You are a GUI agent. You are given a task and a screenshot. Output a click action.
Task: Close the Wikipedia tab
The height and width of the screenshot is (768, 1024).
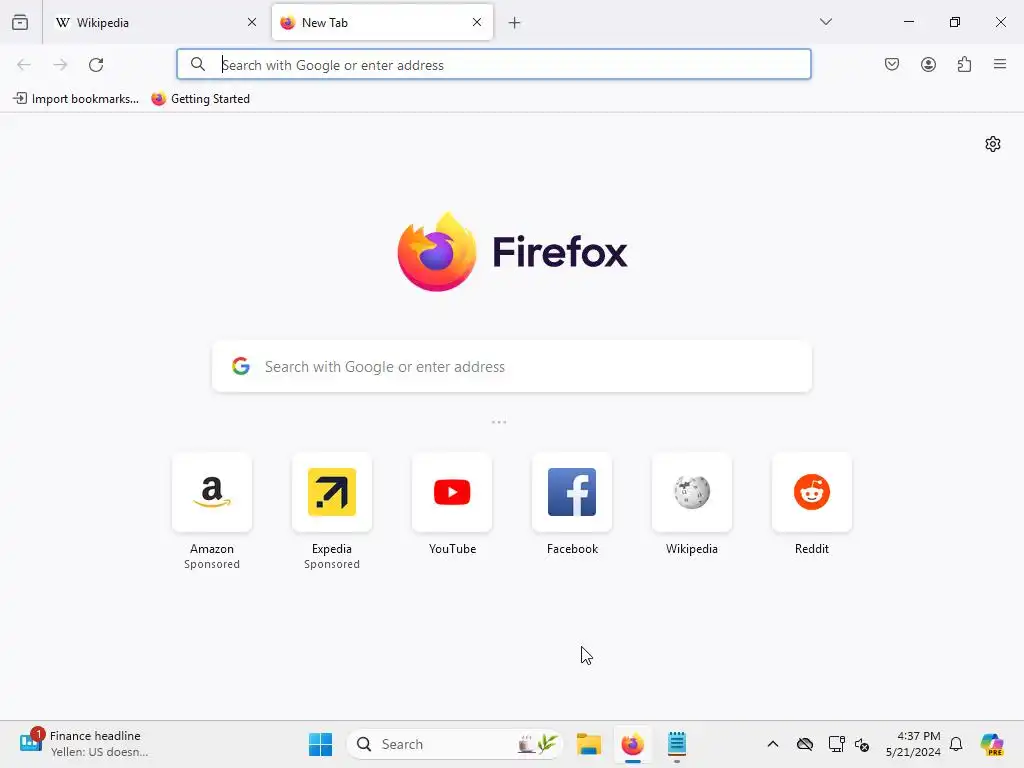pos(251,22)
